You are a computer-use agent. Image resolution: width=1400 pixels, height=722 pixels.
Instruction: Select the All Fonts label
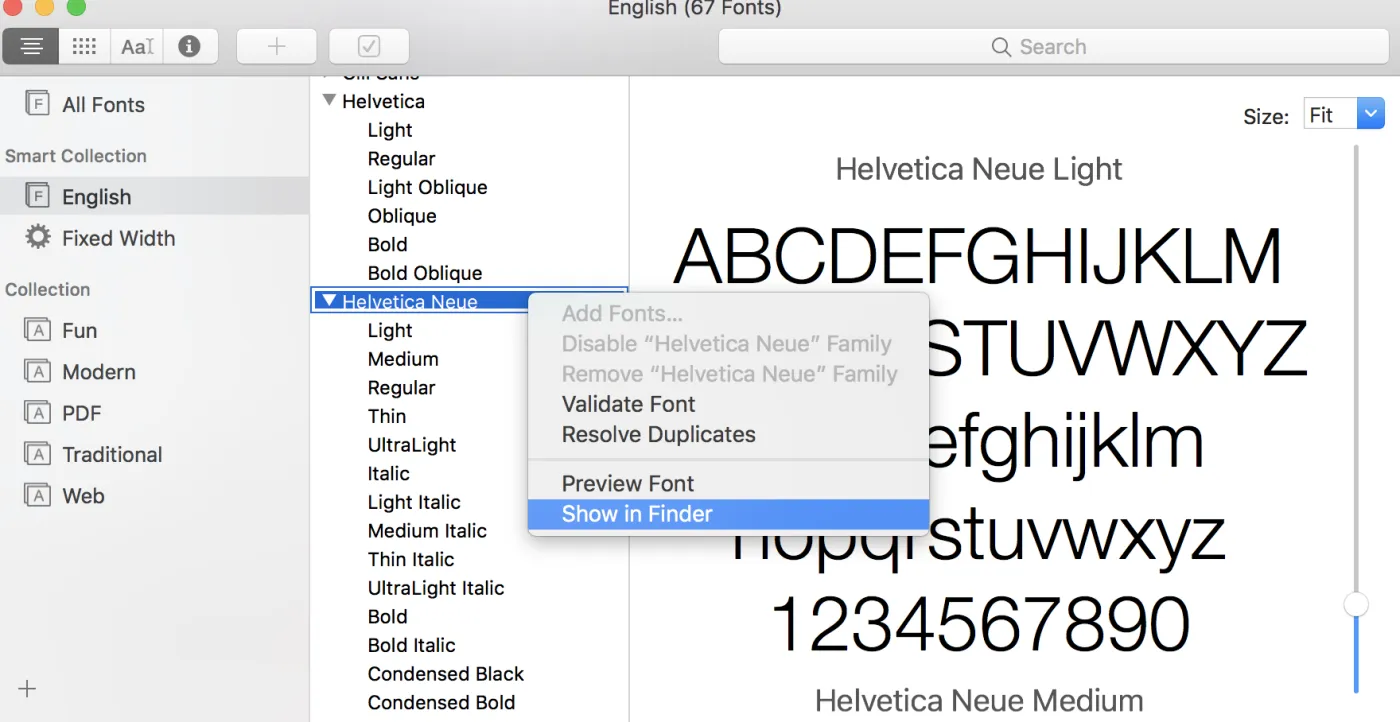(x=103, y=104)
